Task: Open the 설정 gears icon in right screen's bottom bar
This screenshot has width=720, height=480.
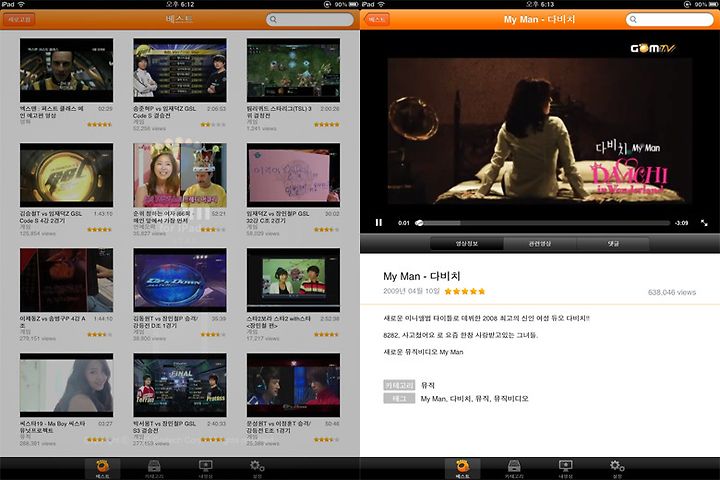Action: point(617,469)
